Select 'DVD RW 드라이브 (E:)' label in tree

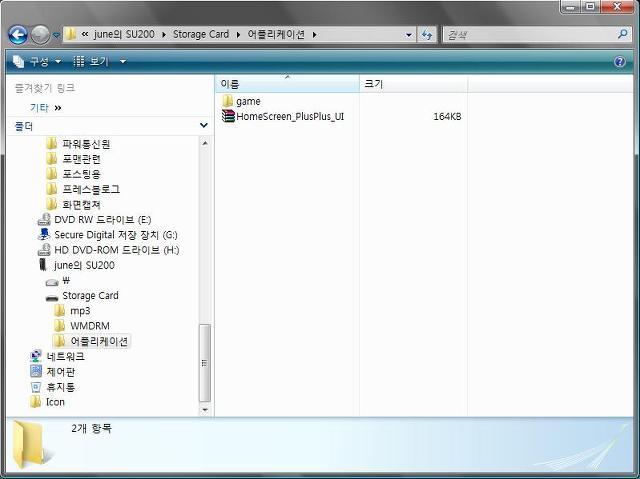[x=103, y=220]
